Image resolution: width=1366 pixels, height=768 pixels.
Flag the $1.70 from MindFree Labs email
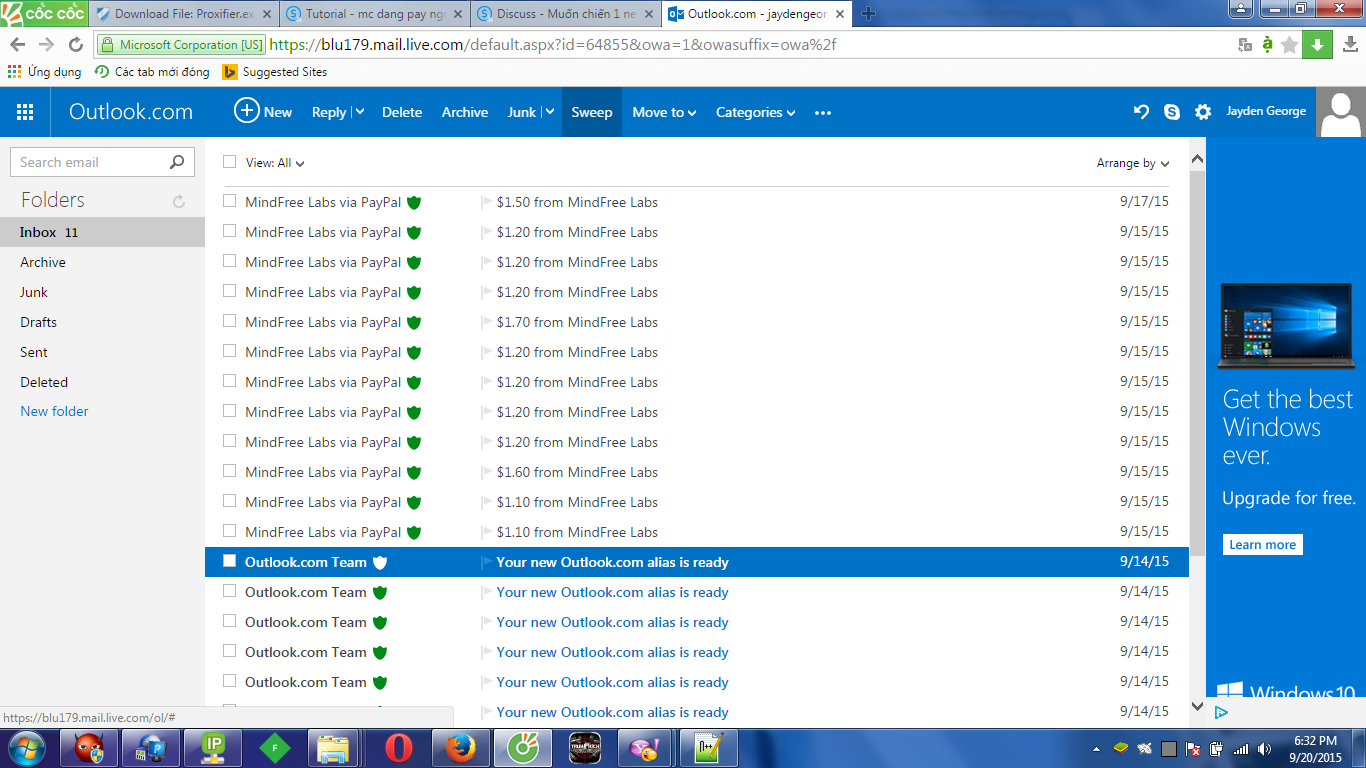[487, 322]
